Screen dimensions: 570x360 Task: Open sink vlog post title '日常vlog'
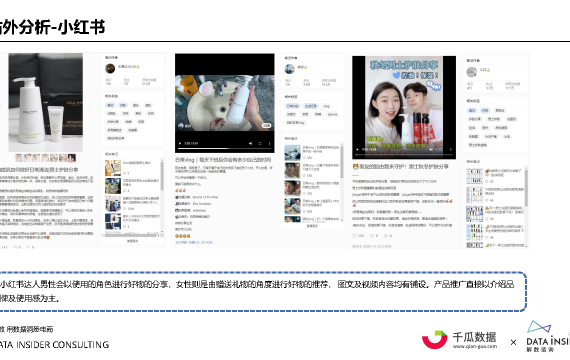222,160
